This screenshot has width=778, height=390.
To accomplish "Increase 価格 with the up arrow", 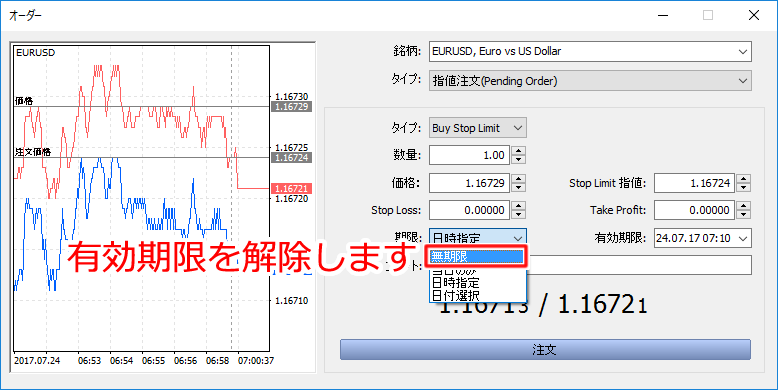I will (518, 179).
